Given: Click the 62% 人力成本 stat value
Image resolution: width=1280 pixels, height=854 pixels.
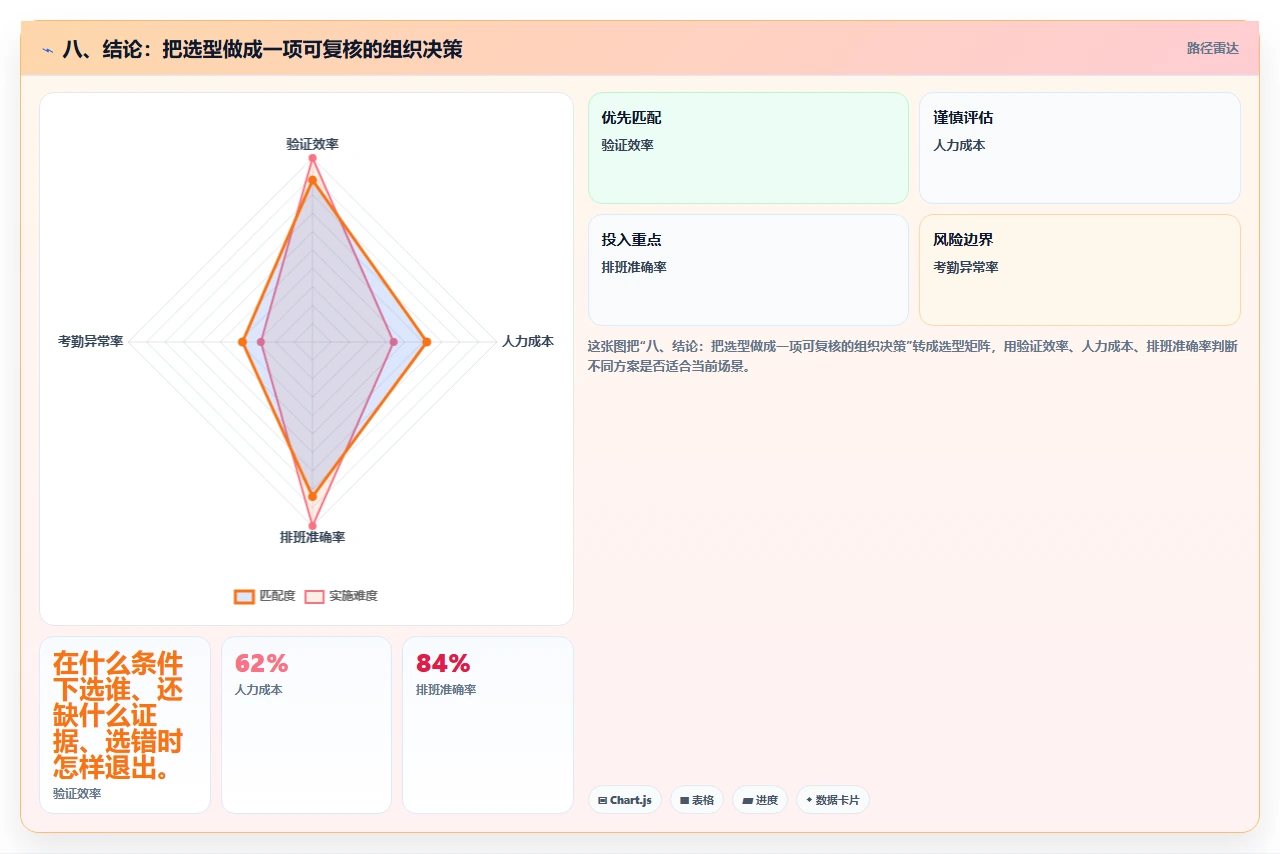Looking at the screenshot, I should 261,663.
